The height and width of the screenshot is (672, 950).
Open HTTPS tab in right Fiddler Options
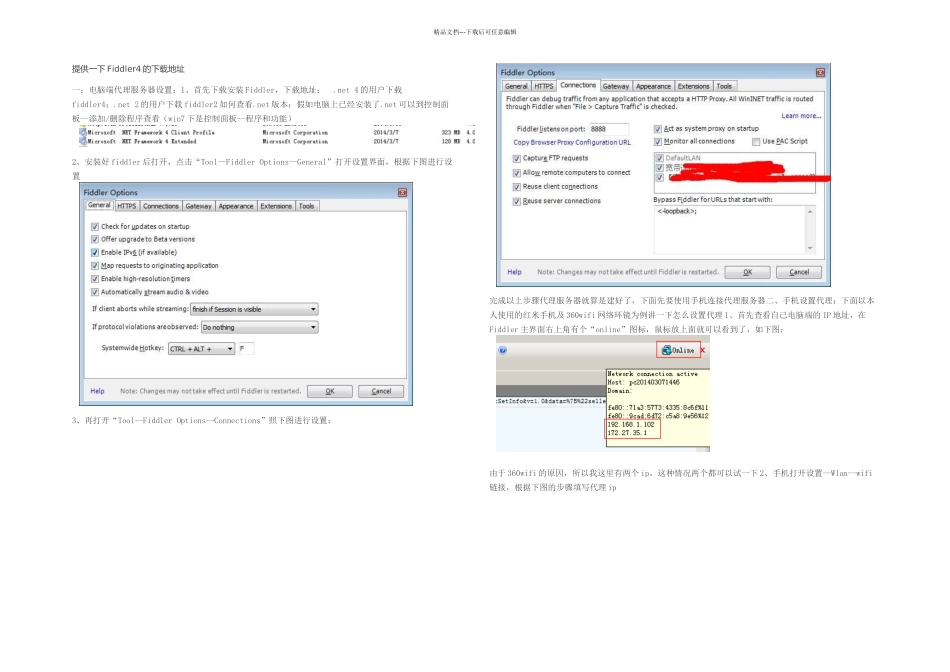point(543,87)
